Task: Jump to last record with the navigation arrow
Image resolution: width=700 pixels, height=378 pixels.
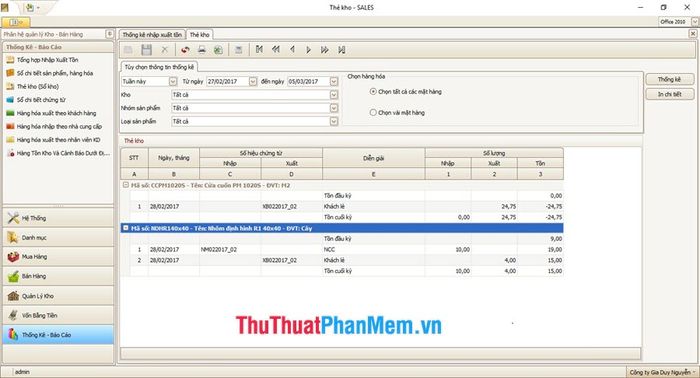Action: [342, 50]
